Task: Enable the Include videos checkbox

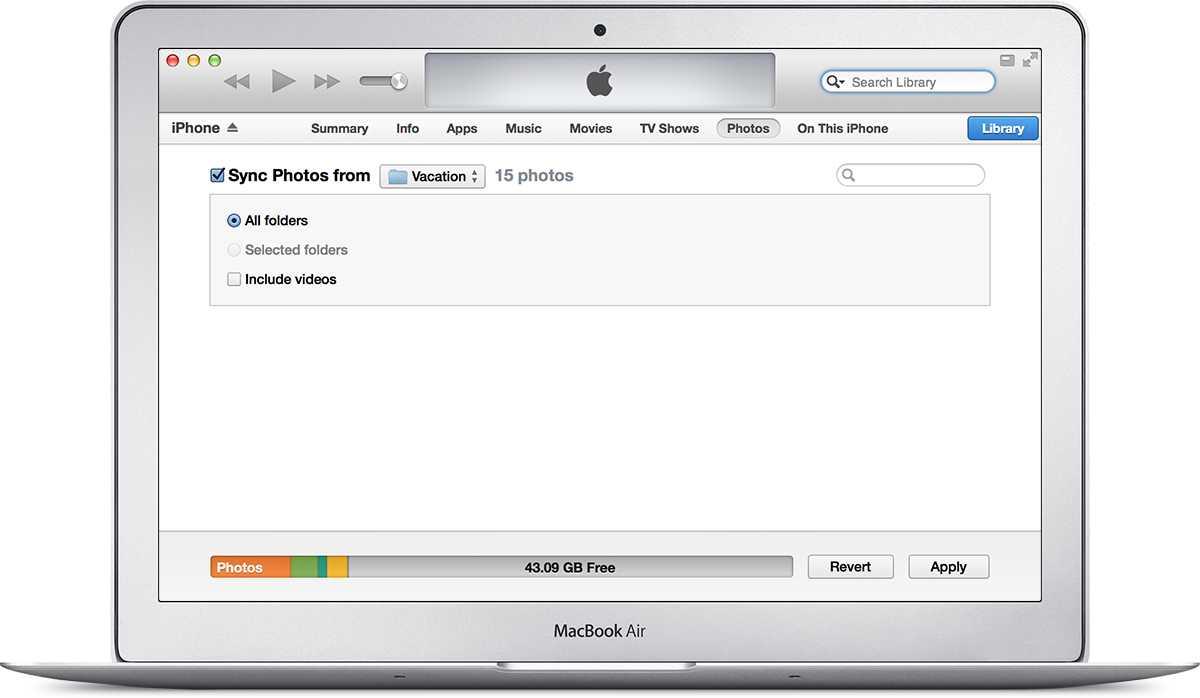Action: point(234,279)
